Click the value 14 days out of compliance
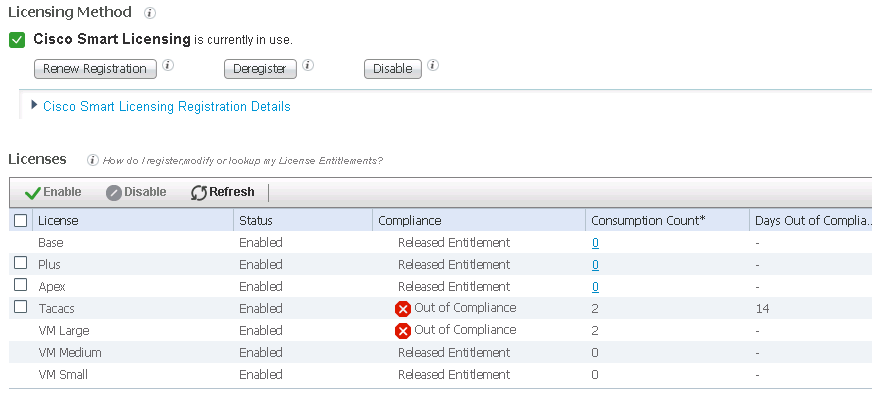Viewport: 872px width, 394px height. [x=762, y=309]
